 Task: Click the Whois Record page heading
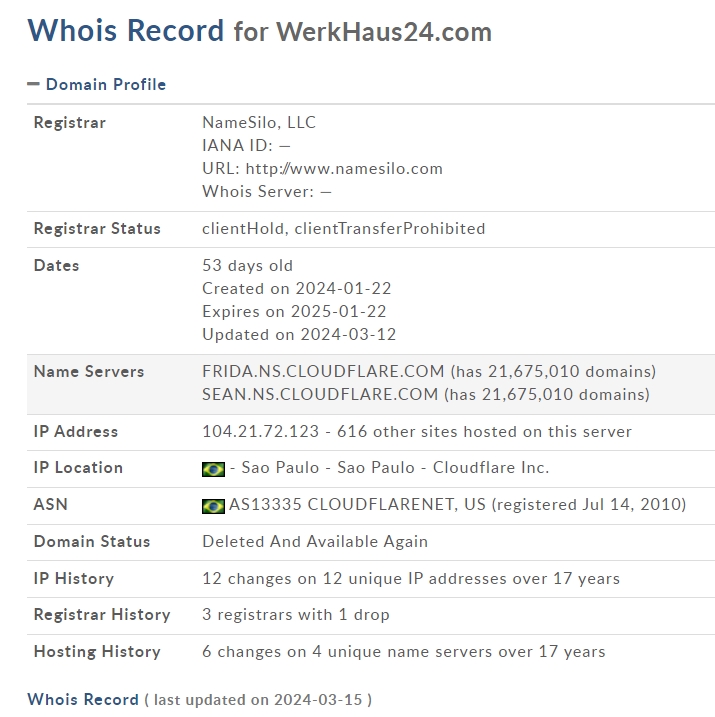pyautogui.click(x=126, y=31)
